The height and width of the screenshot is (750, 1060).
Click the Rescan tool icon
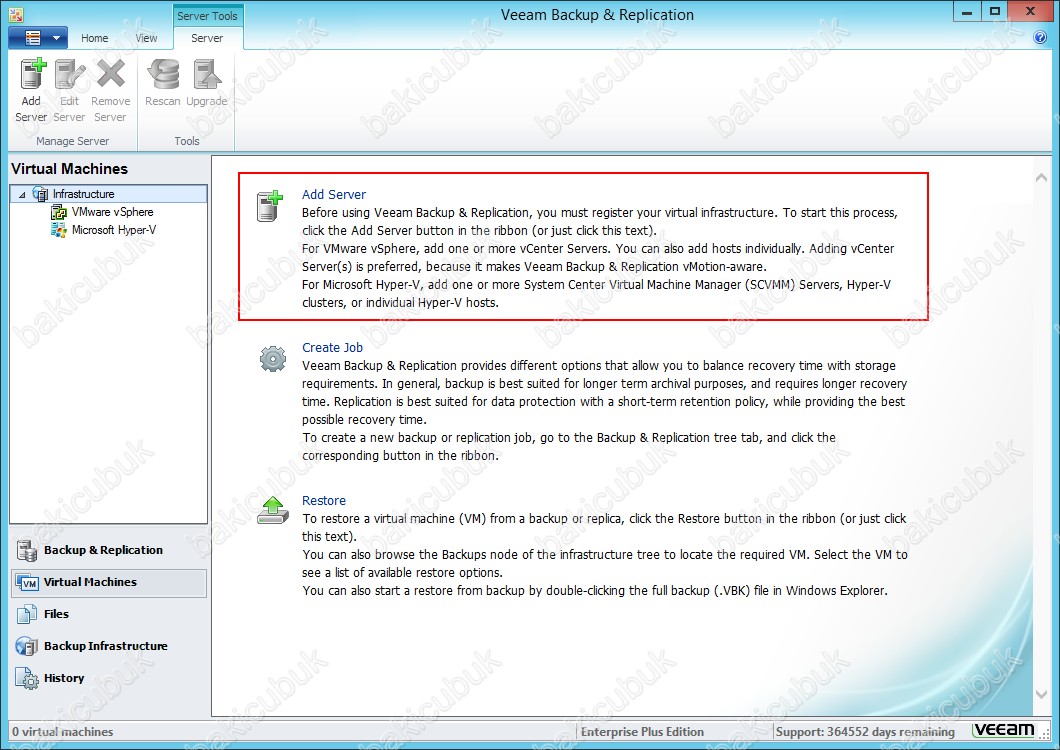point(163,74)
